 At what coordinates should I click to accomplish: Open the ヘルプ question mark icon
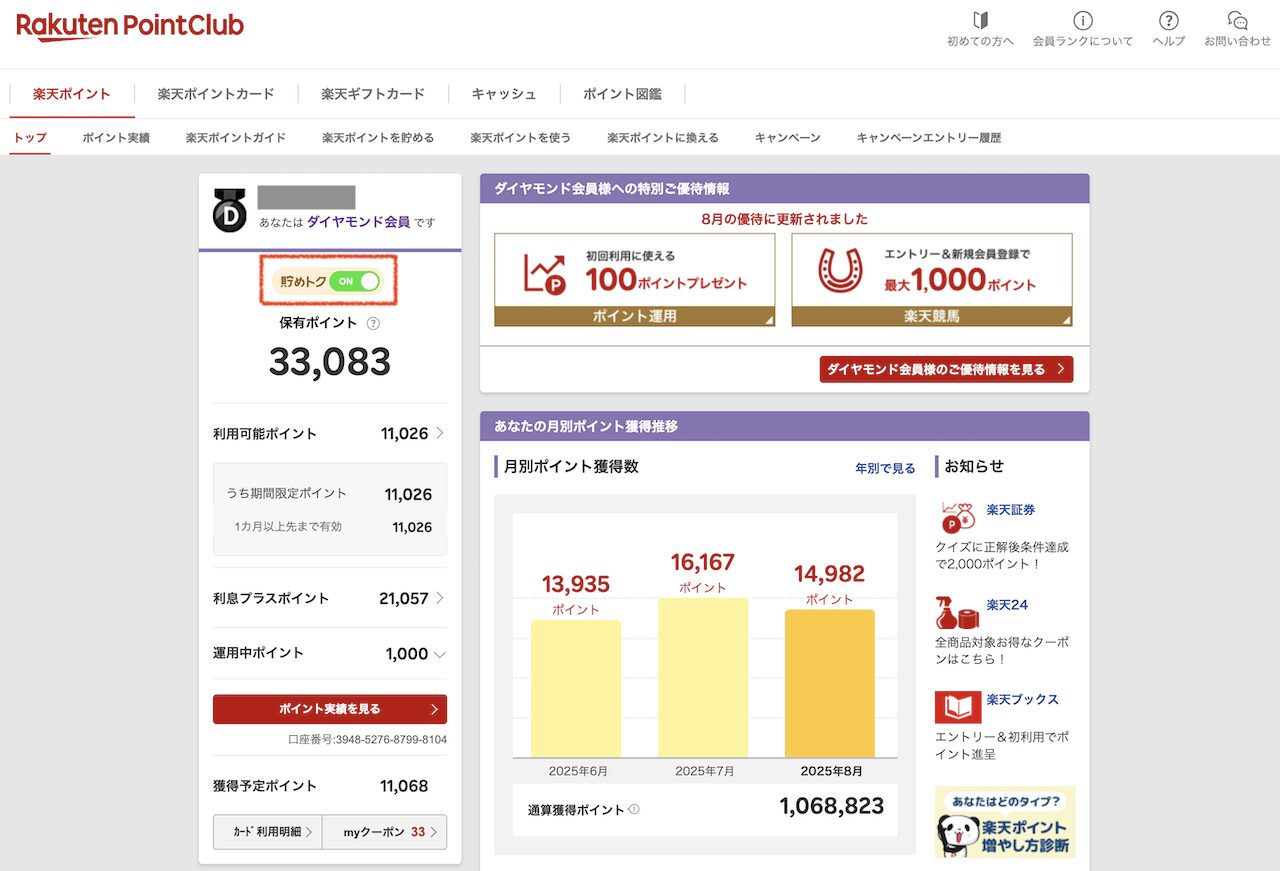1168,21
